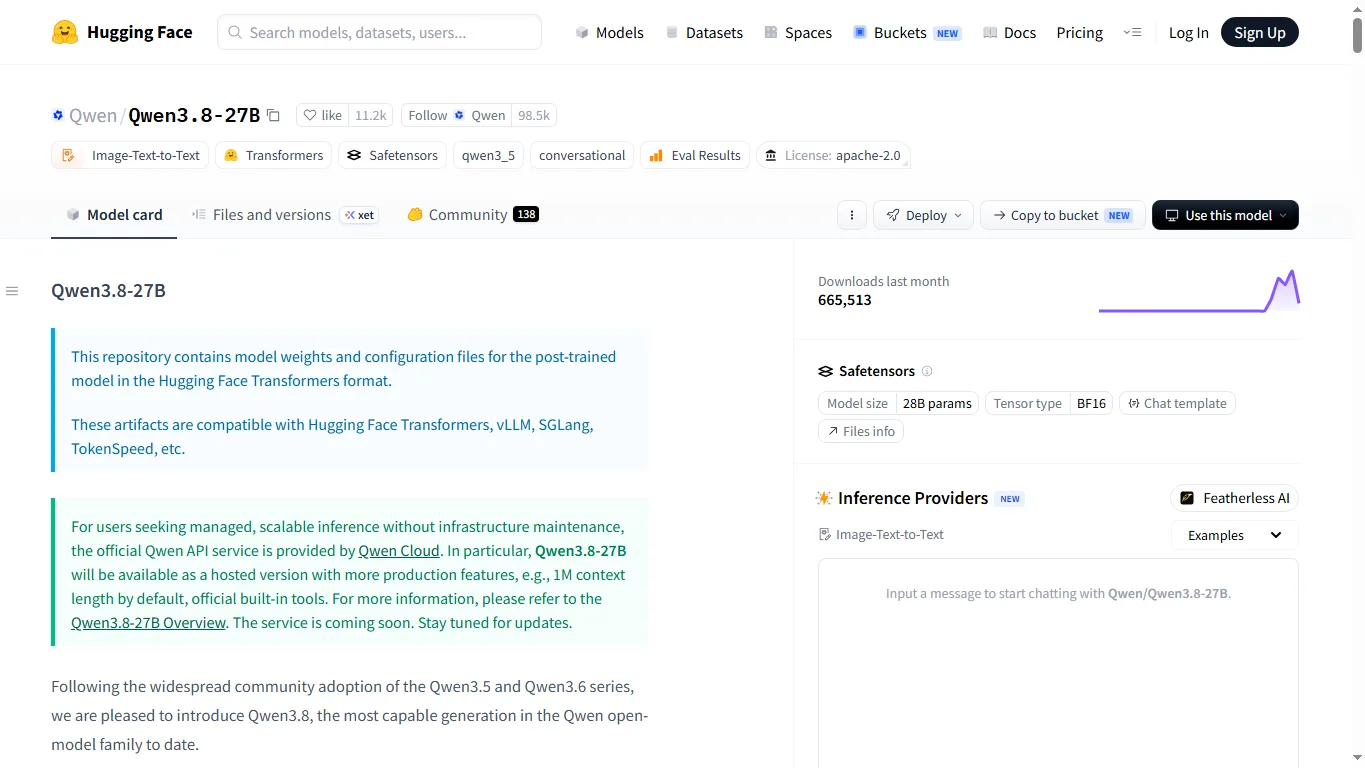
Task: Copy model name with copy icon
Action: pyautogui.click(x=273, y=116)
